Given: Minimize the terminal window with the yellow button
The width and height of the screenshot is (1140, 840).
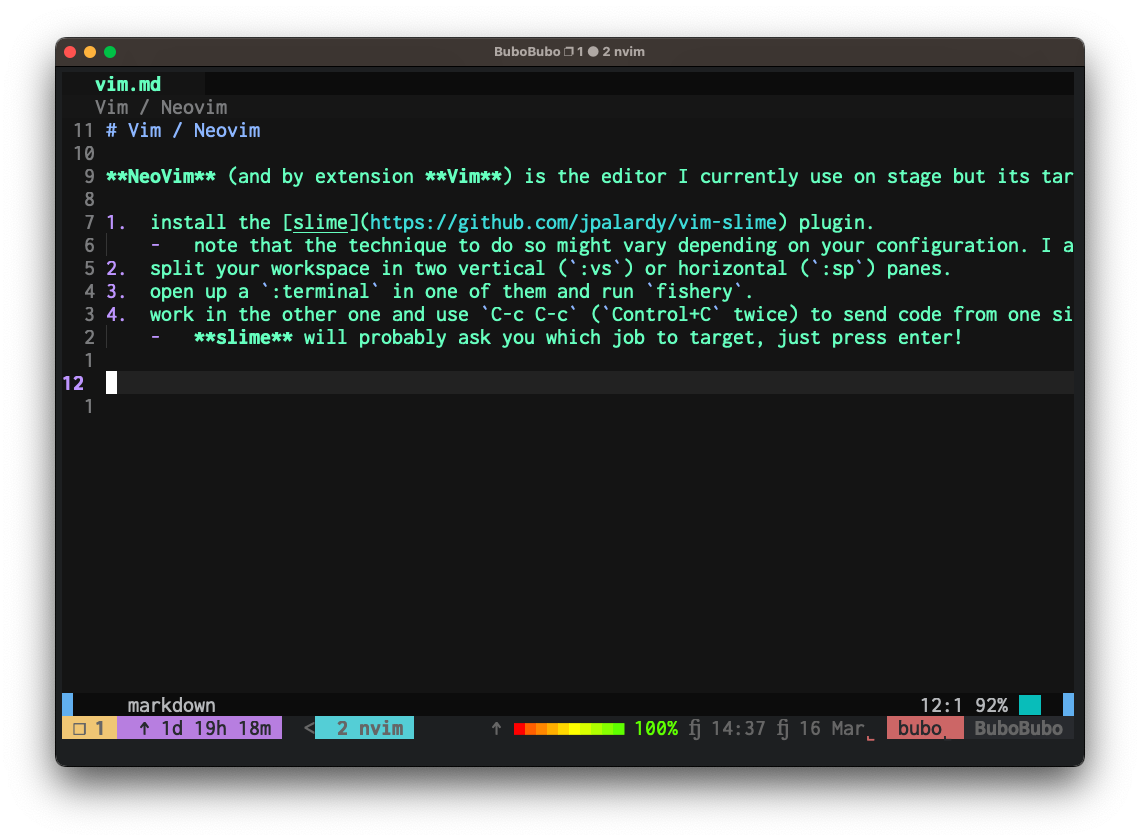Looking at the screenshot, I should pyautogui.click(x=90, y=52).
